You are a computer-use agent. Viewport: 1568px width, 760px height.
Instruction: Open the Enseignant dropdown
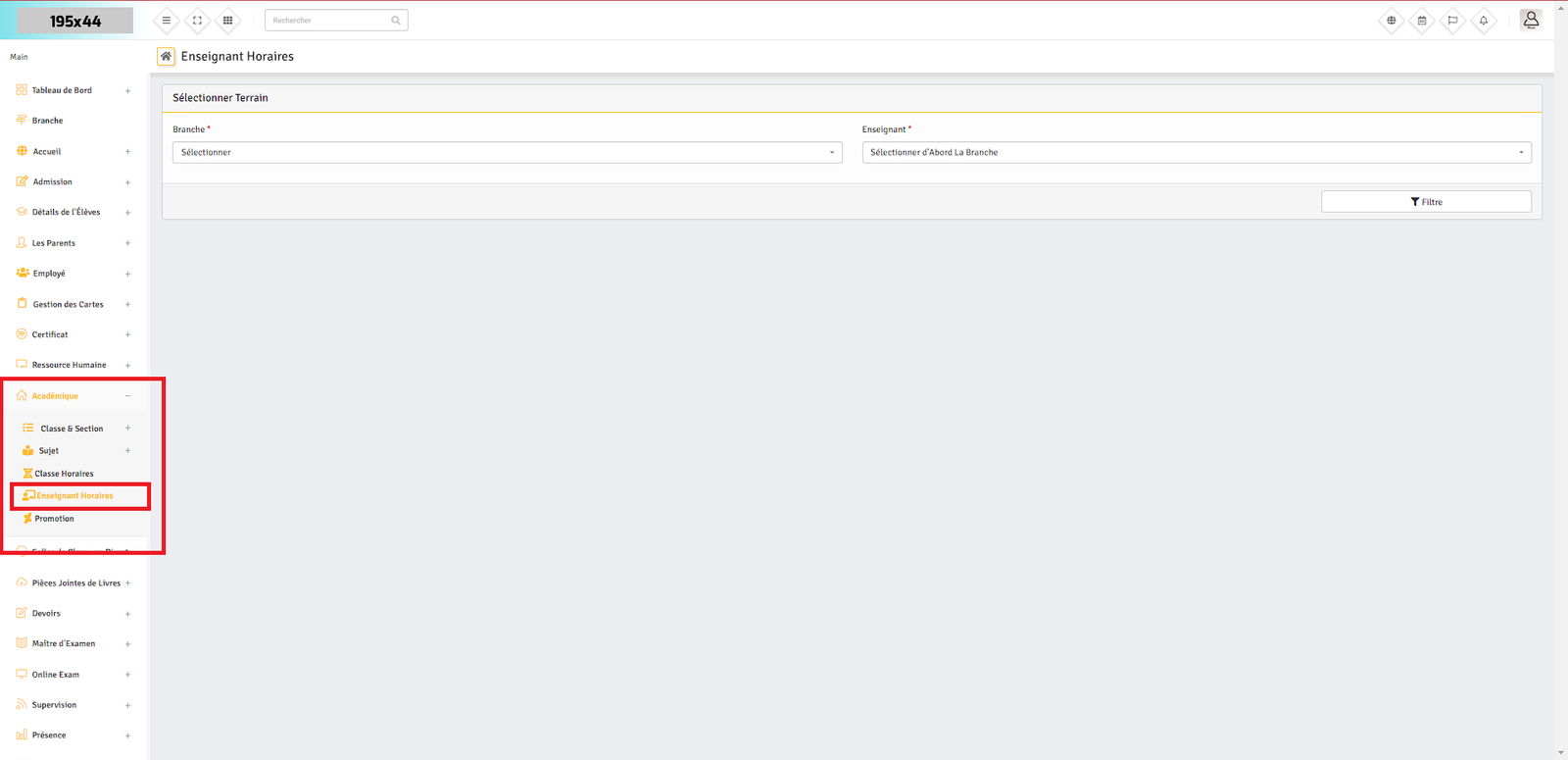[1196, 153]
